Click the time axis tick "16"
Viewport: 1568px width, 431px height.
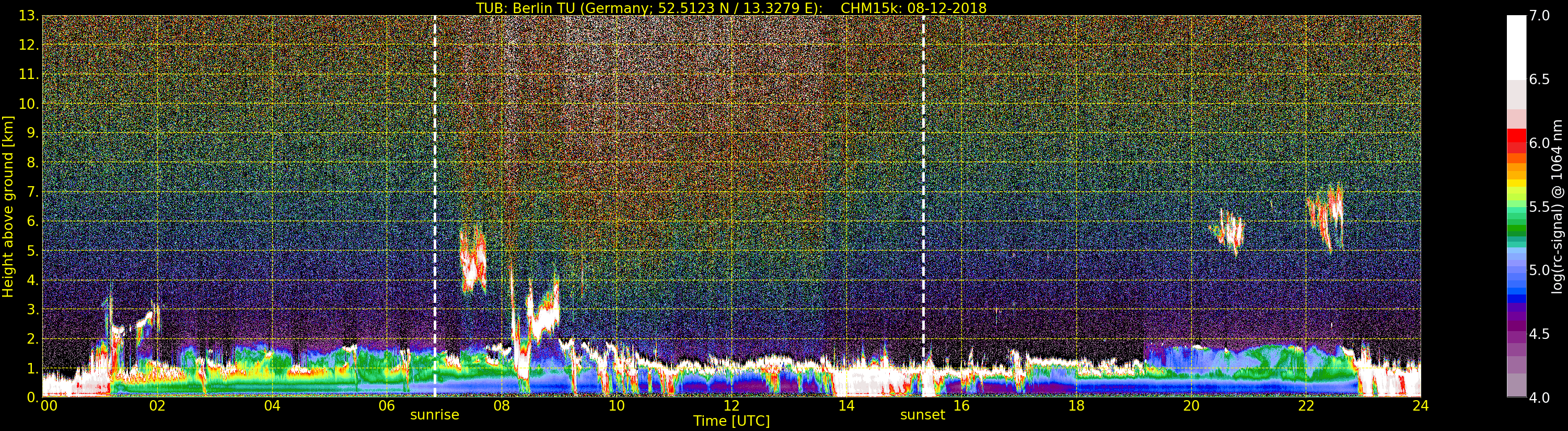pyautogui.click(x=961, y=406)
